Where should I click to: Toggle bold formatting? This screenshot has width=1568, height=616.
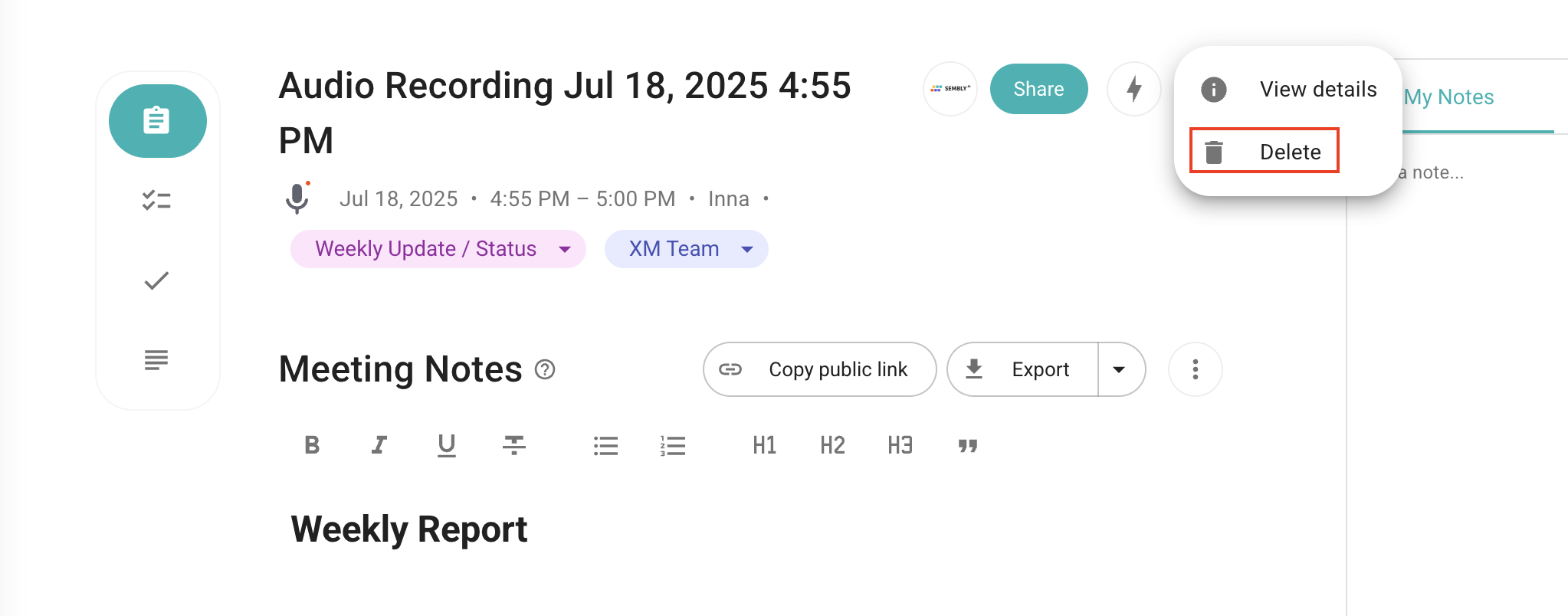tap(312, 445)
